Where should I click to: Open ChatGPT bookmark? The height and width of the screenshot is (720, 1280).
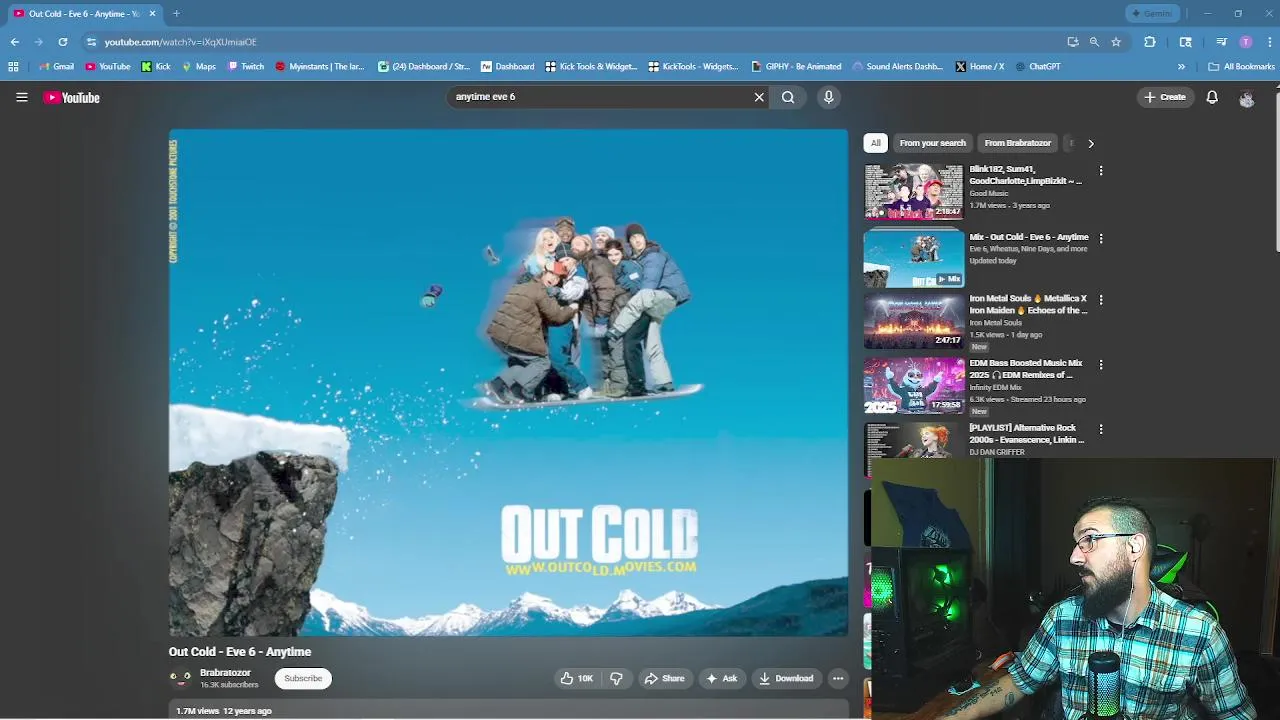click(x=1038, y=67)
